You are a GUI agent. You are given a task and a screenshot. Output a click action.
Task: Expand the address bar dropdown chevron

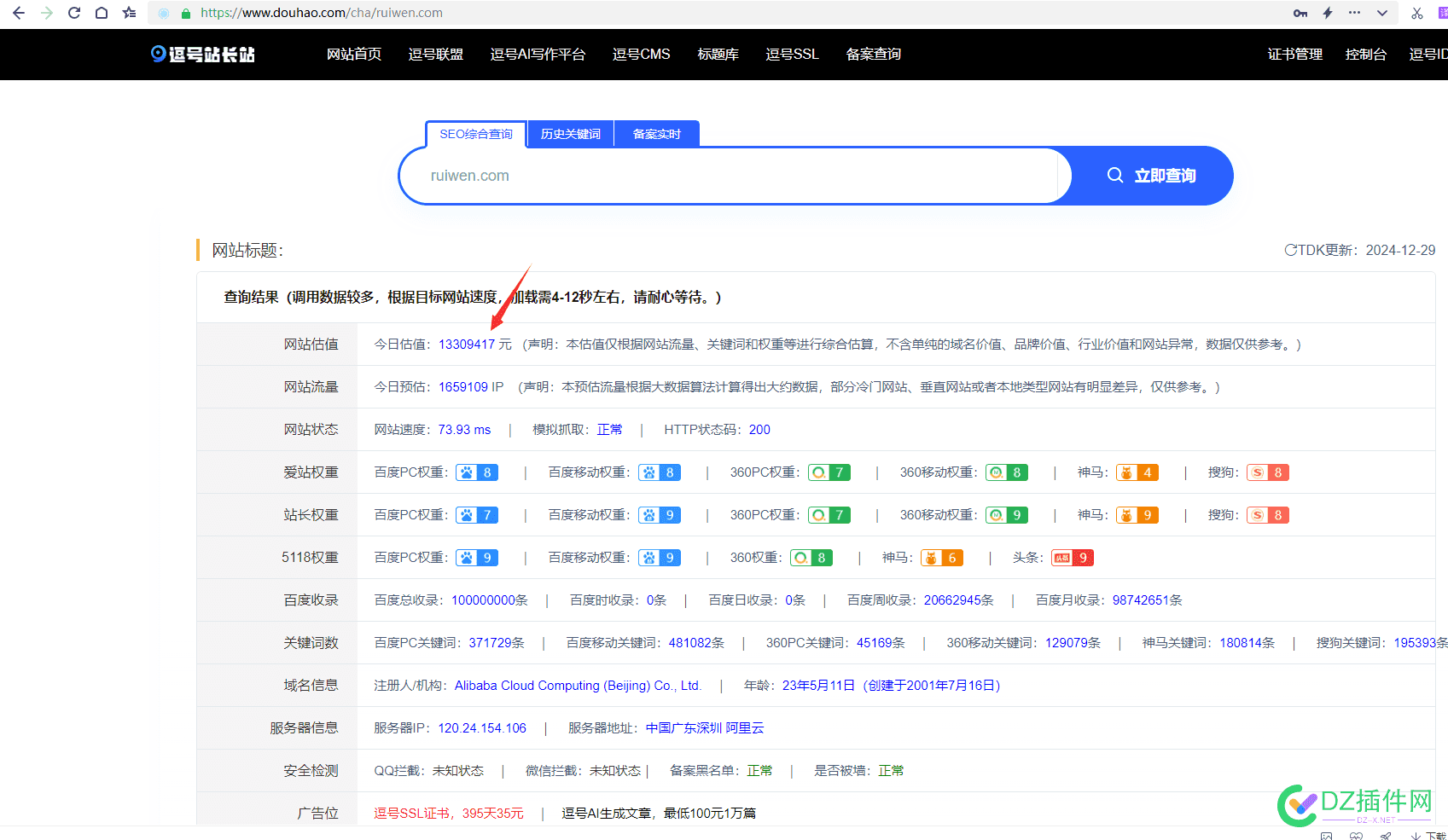(x=1382, y=13)
